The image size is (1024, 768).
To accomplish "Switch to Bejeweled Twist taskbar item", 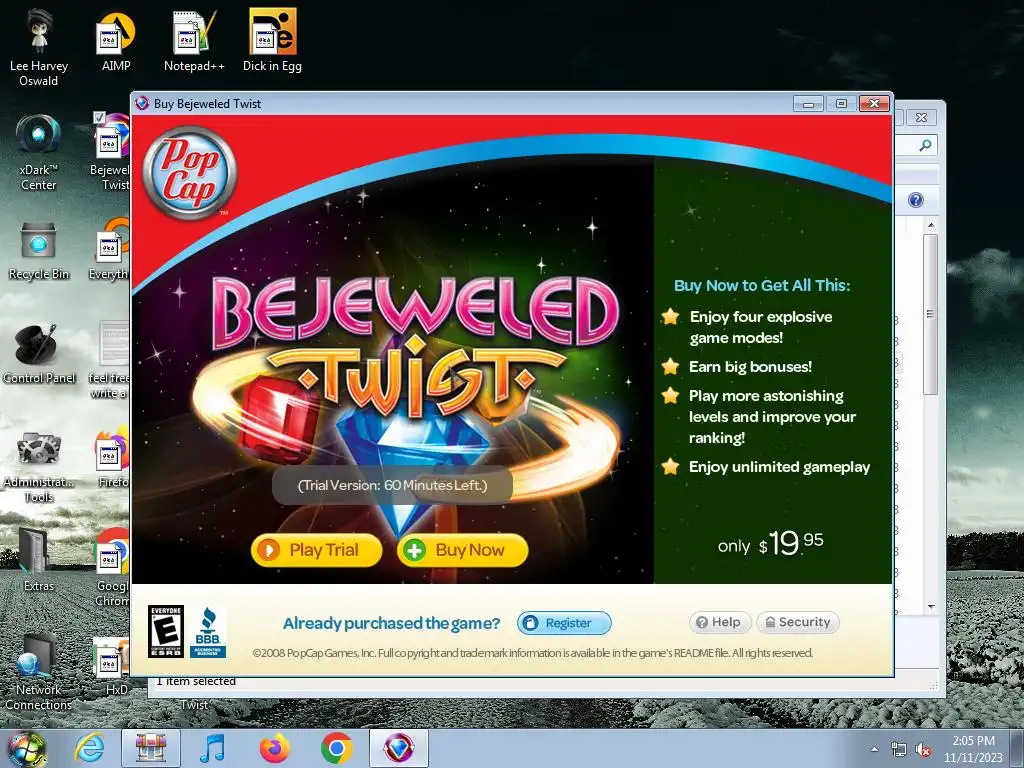I will tap(398, 748).
